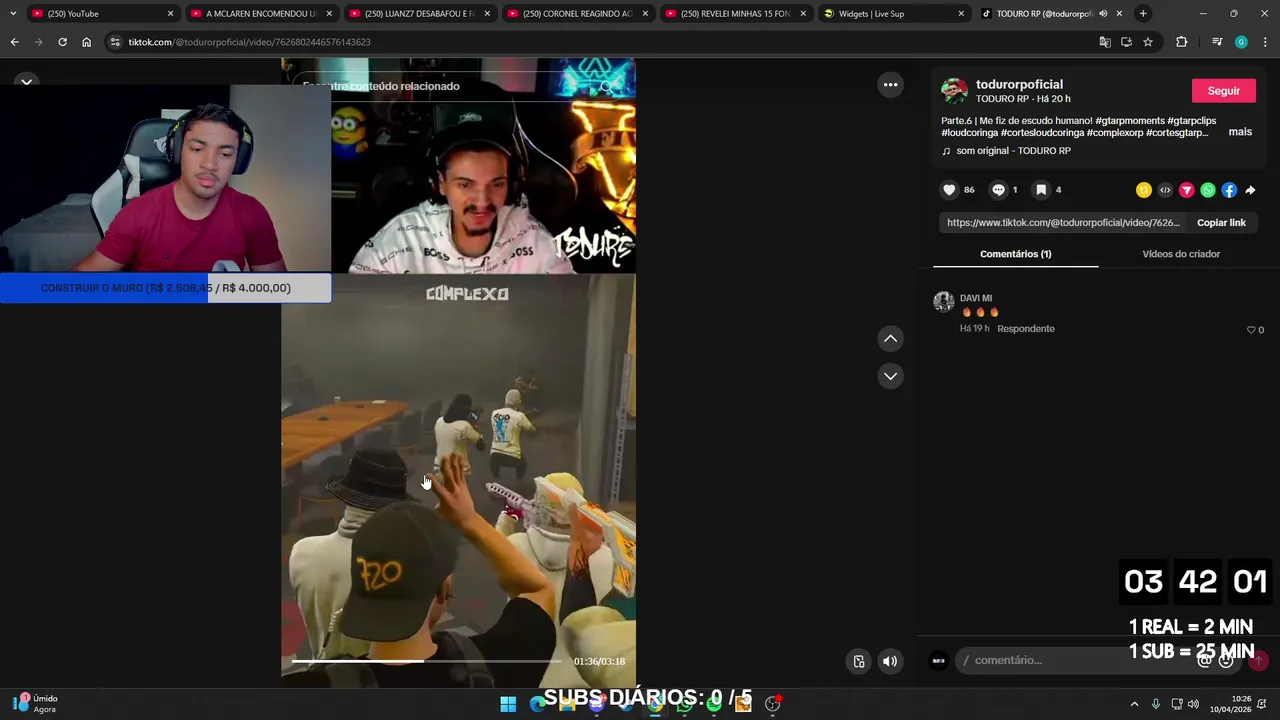The width and height of the screenshot is (1280, 720).
Task: Share the video to Facebook
Action: click(x=1229, y=190)
